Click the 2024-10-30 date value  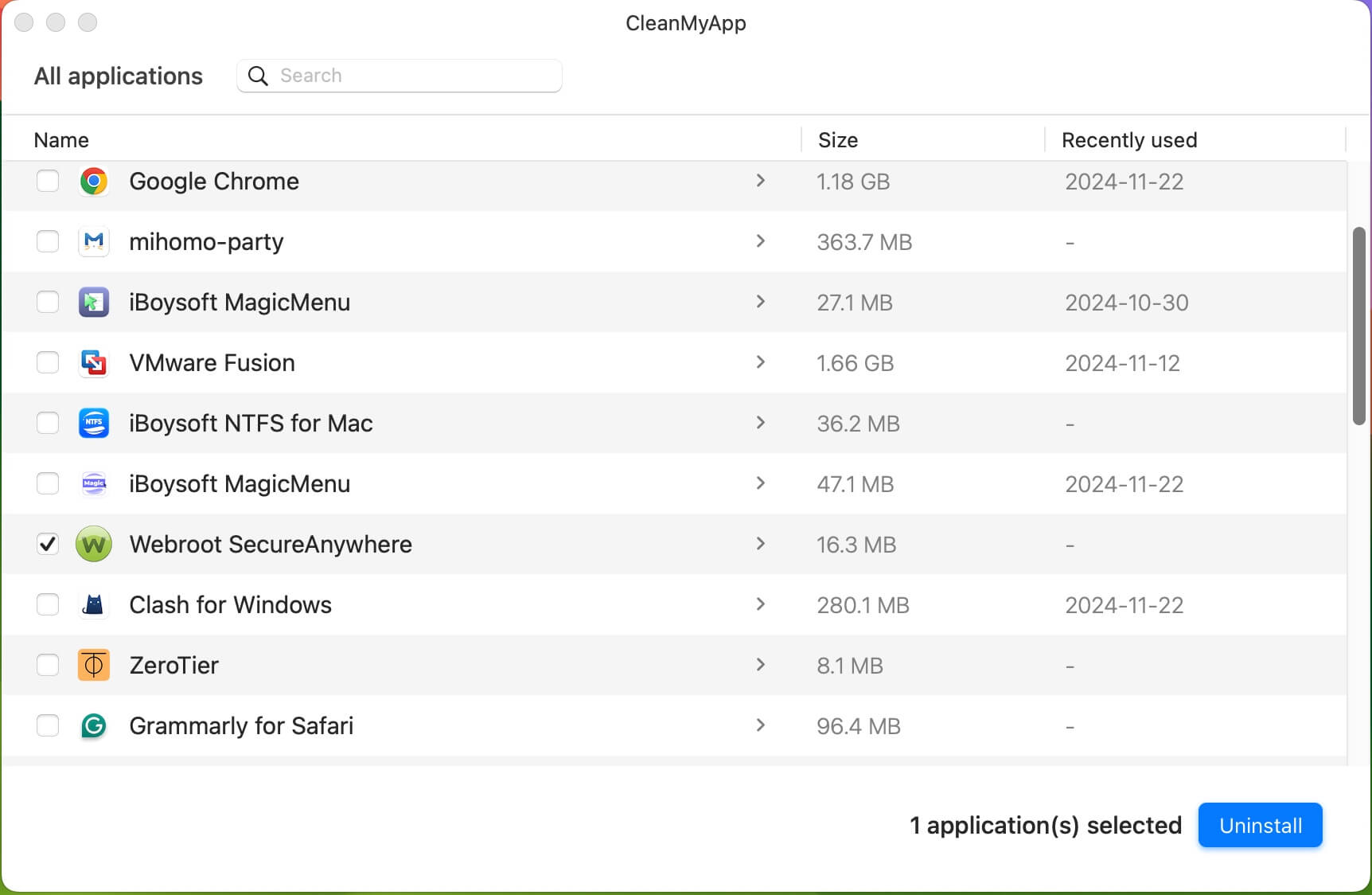(1127, 303)
